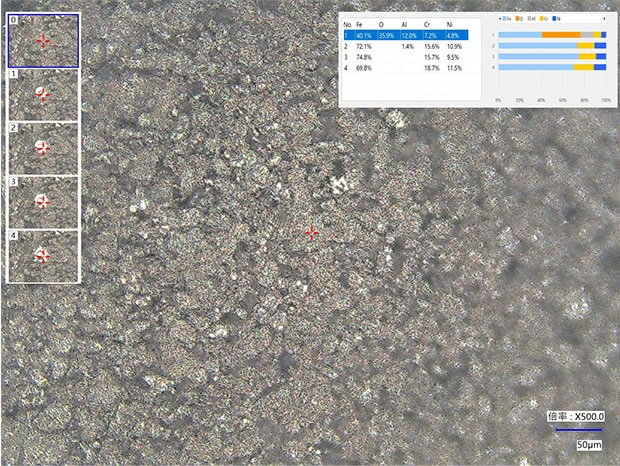This screenshot has width=620, height=466.
Task: Click the Cr column header
Action: tap(427, 25)
